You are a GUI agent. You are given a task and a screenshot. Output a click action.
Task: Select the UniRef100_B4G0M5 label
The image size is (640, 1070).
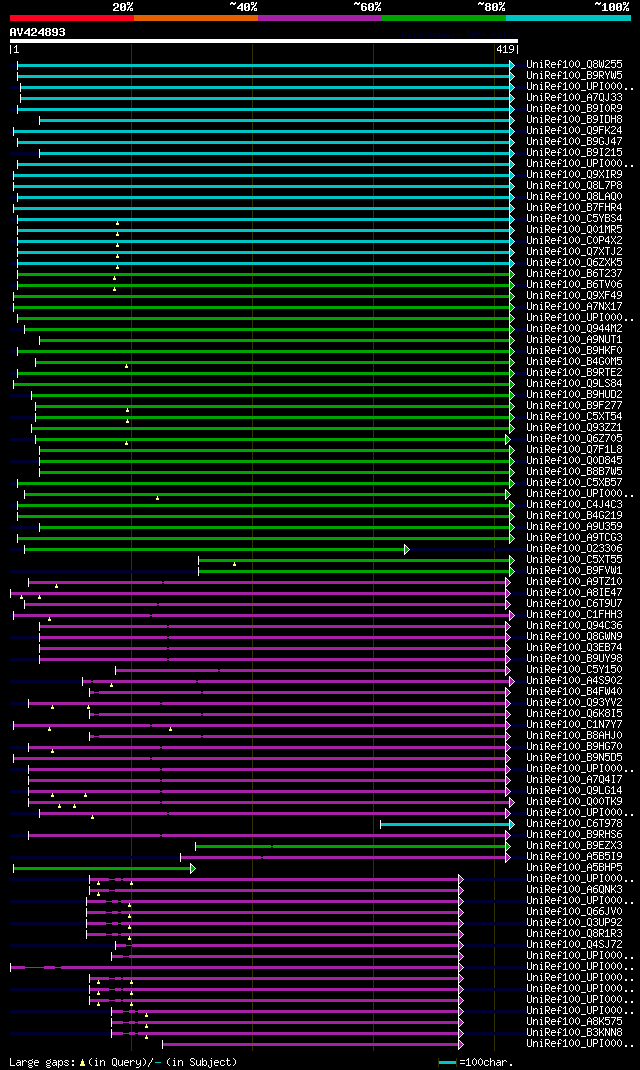(x=574, y=362)
